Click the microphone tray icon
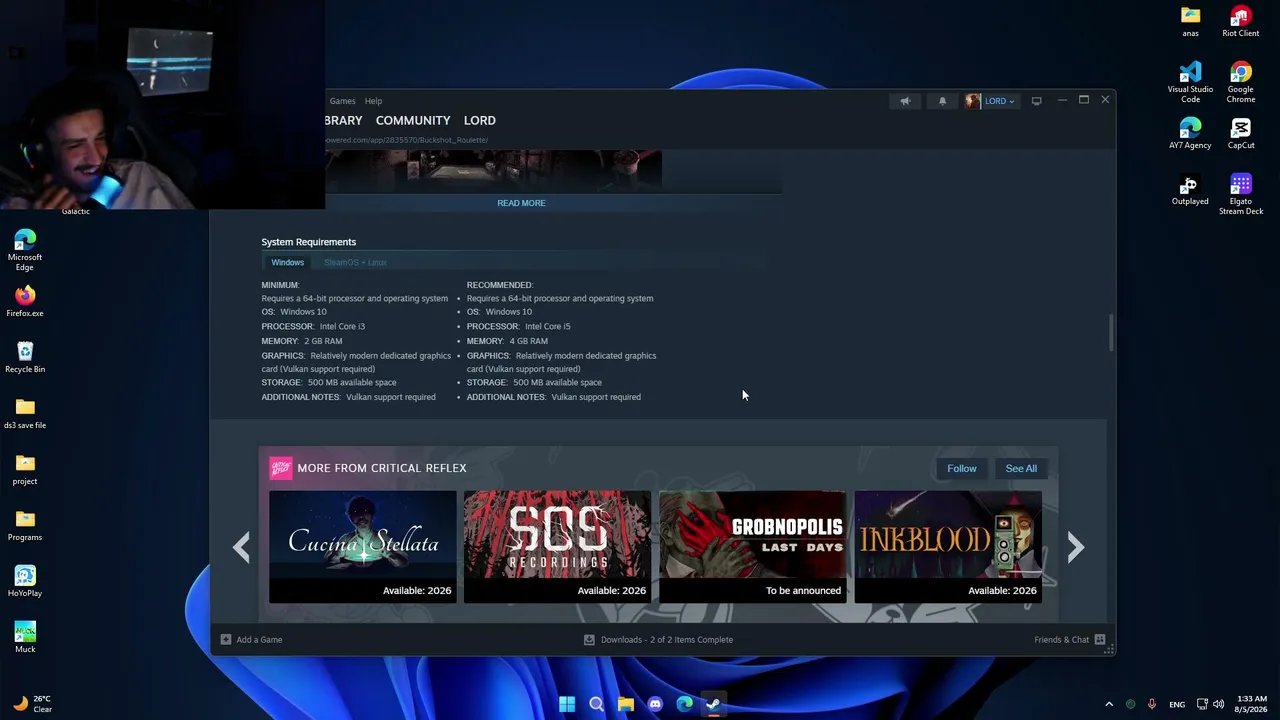This screenshot has height=720, width=1280. click(1152, 704)
